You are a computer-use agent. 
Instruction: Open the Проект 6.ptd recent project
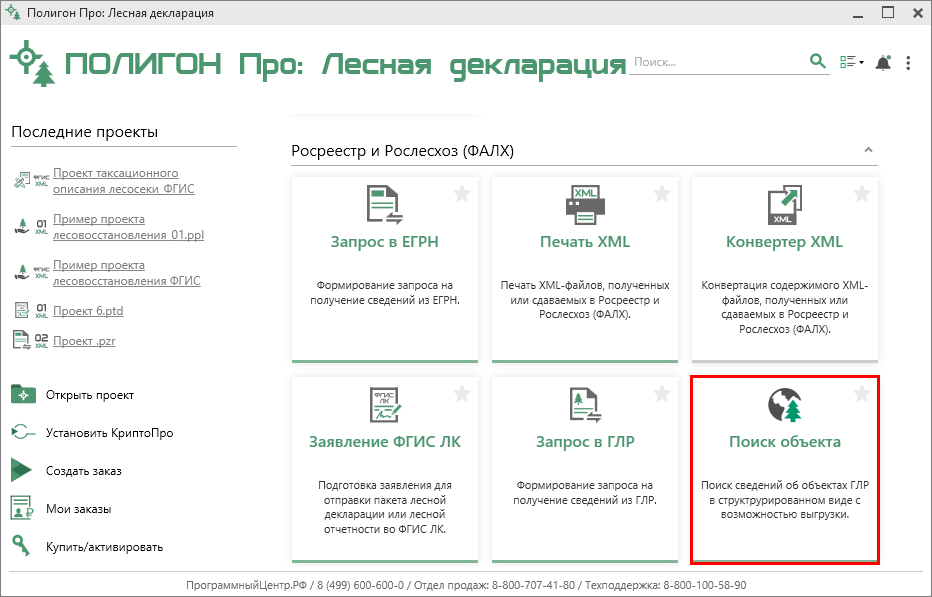[88, 310]
